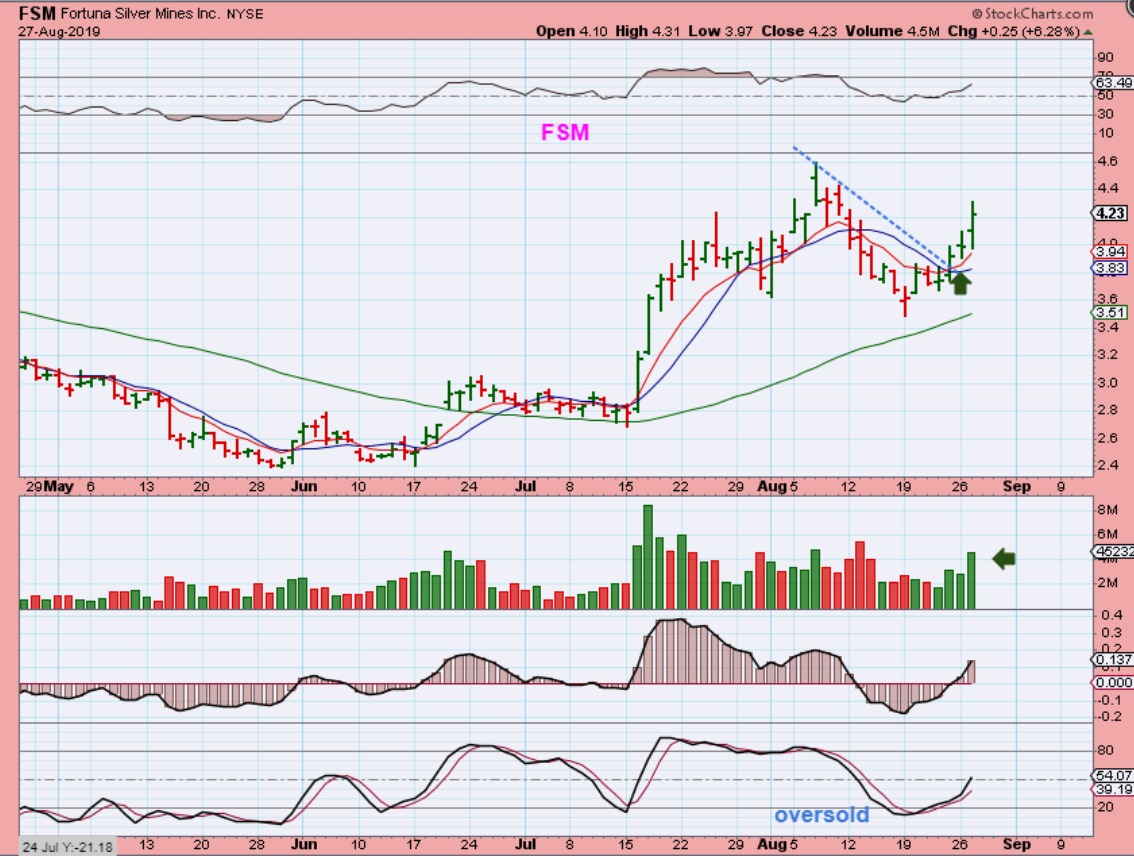1134x856 pixels.
Task: Click the company name Fortuna Silver Mines Inc.
Action: click(140, 14)
